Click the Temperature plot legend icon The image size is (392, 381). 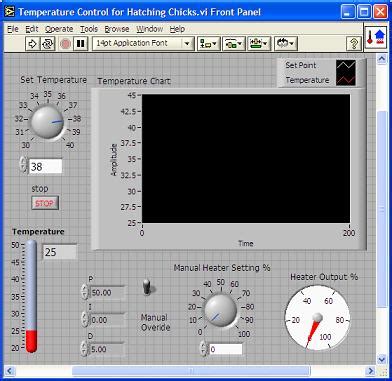click(x=346, y=80)
